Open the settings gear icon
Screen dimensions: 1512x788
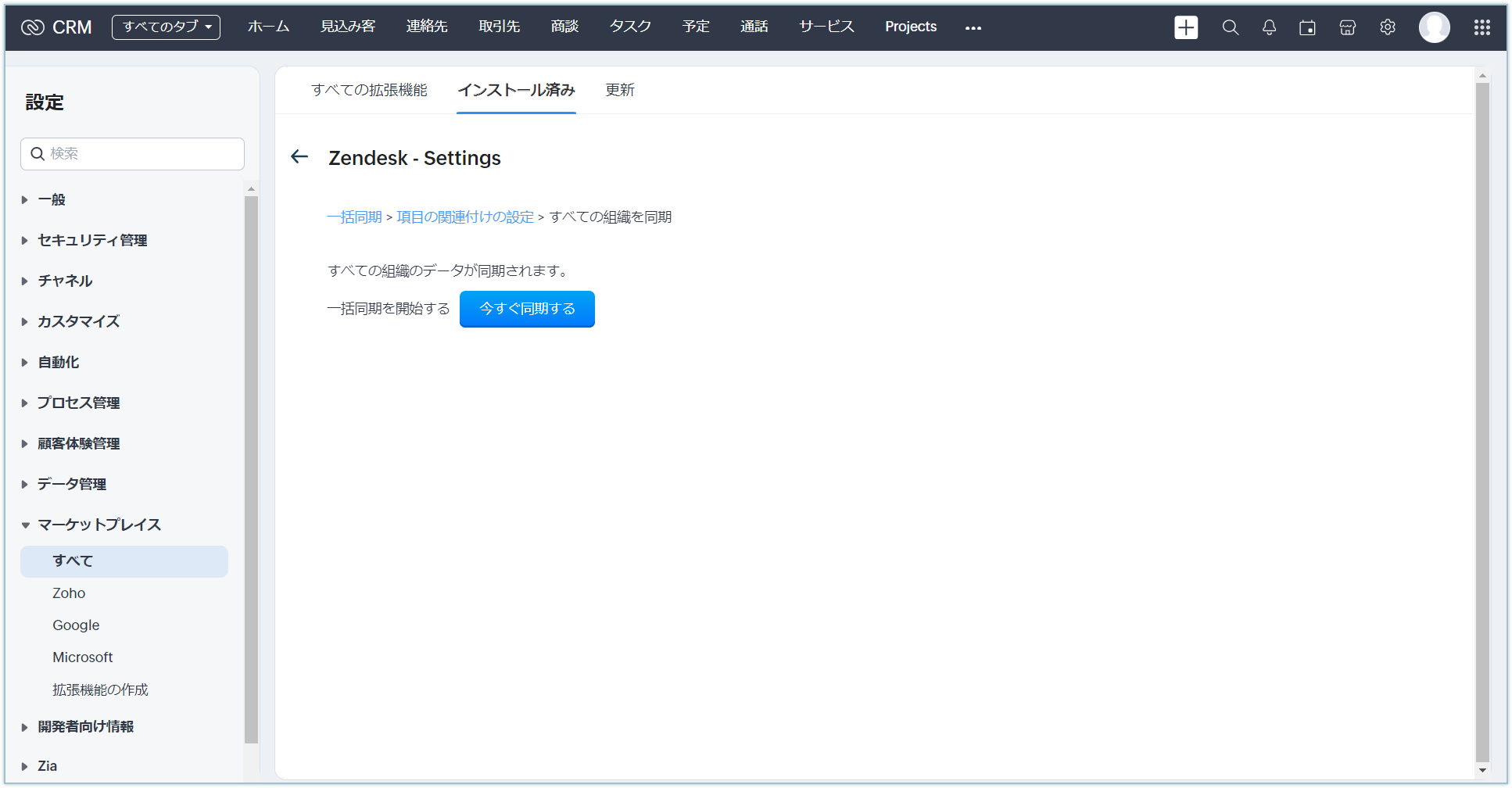[1388, 27]
